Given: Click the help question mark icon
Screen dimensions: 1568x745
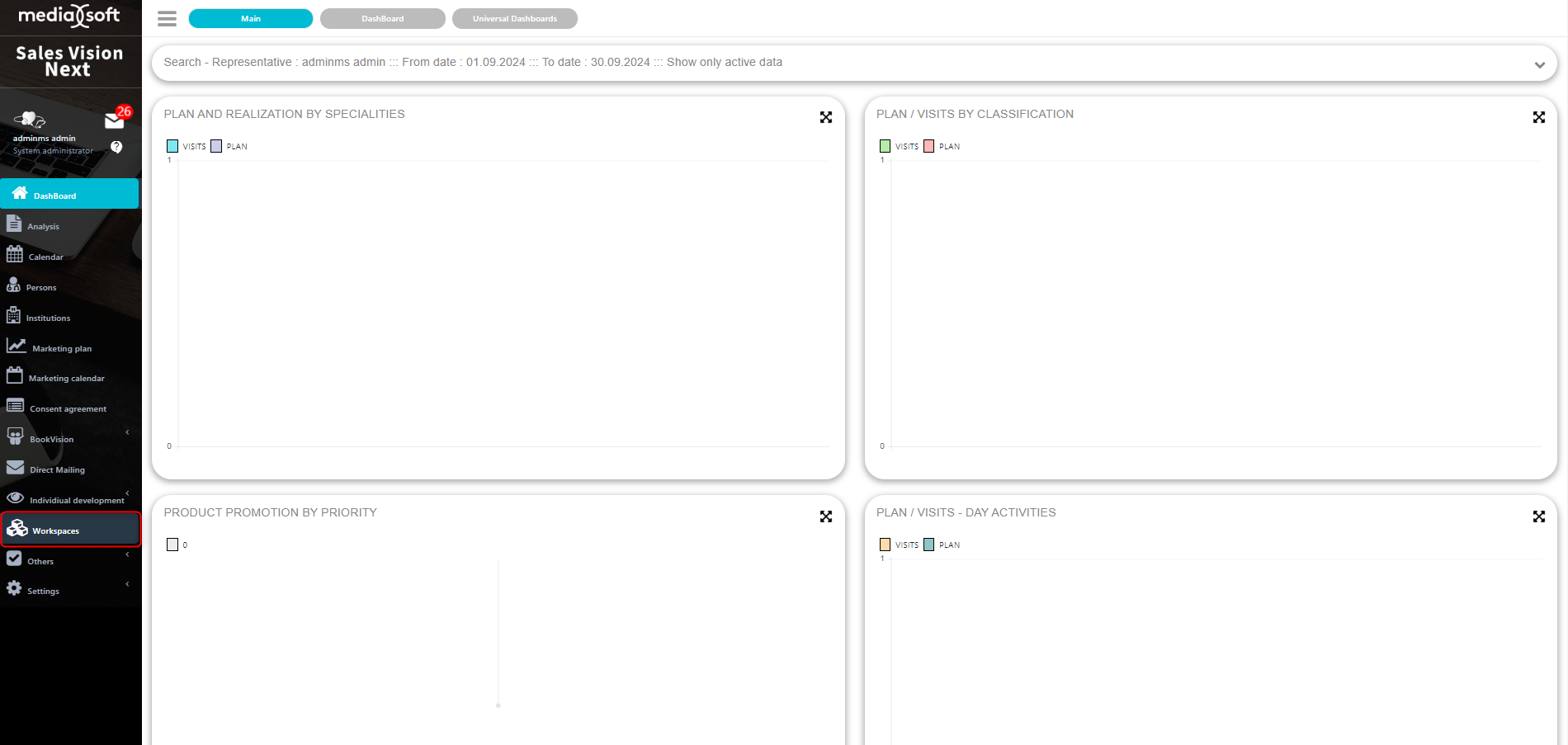Looking at the screenshot, I should (116, 147).
